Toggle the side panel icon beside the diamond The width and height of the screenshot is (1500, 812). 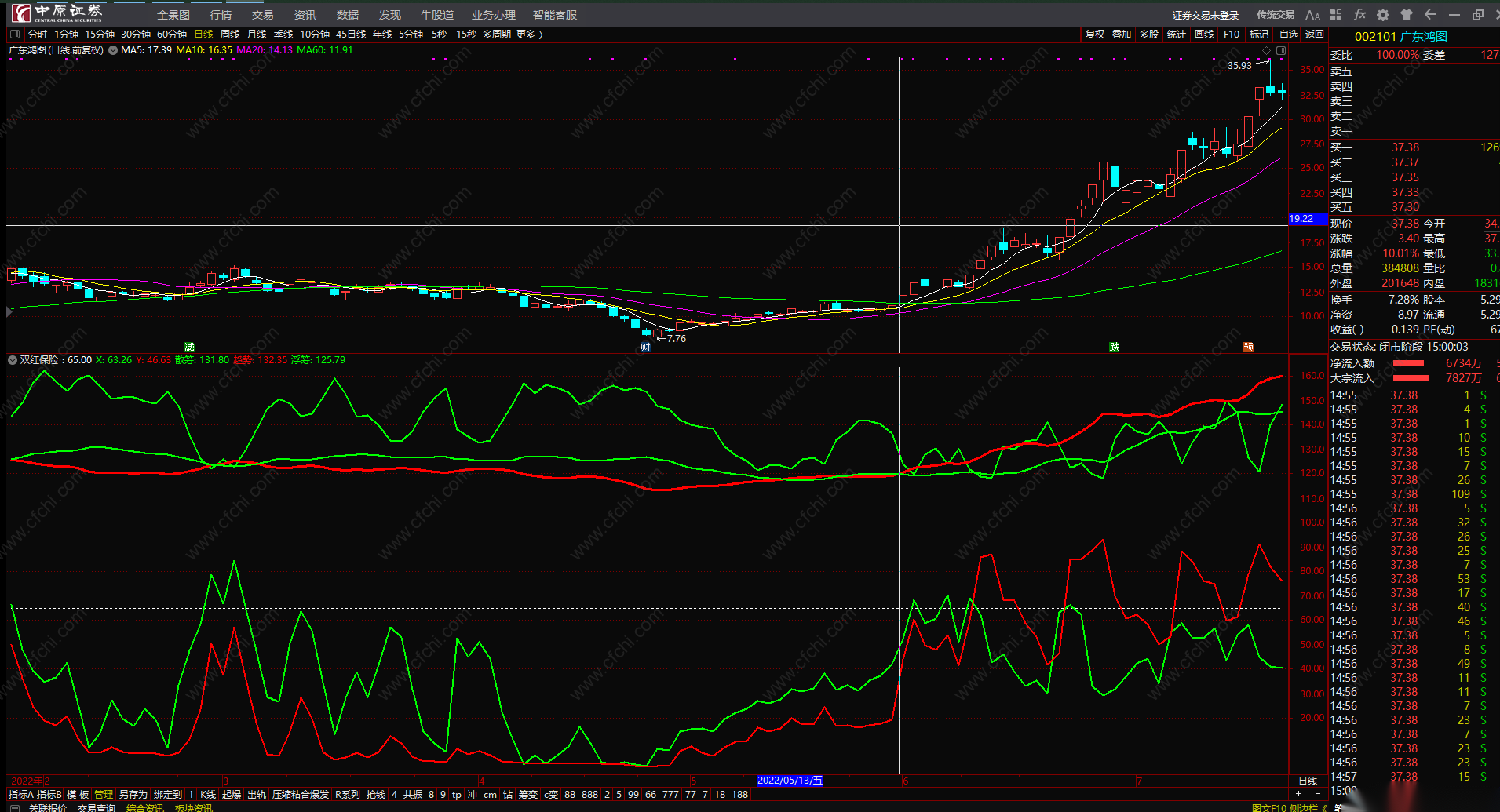tap(1281, 50)
